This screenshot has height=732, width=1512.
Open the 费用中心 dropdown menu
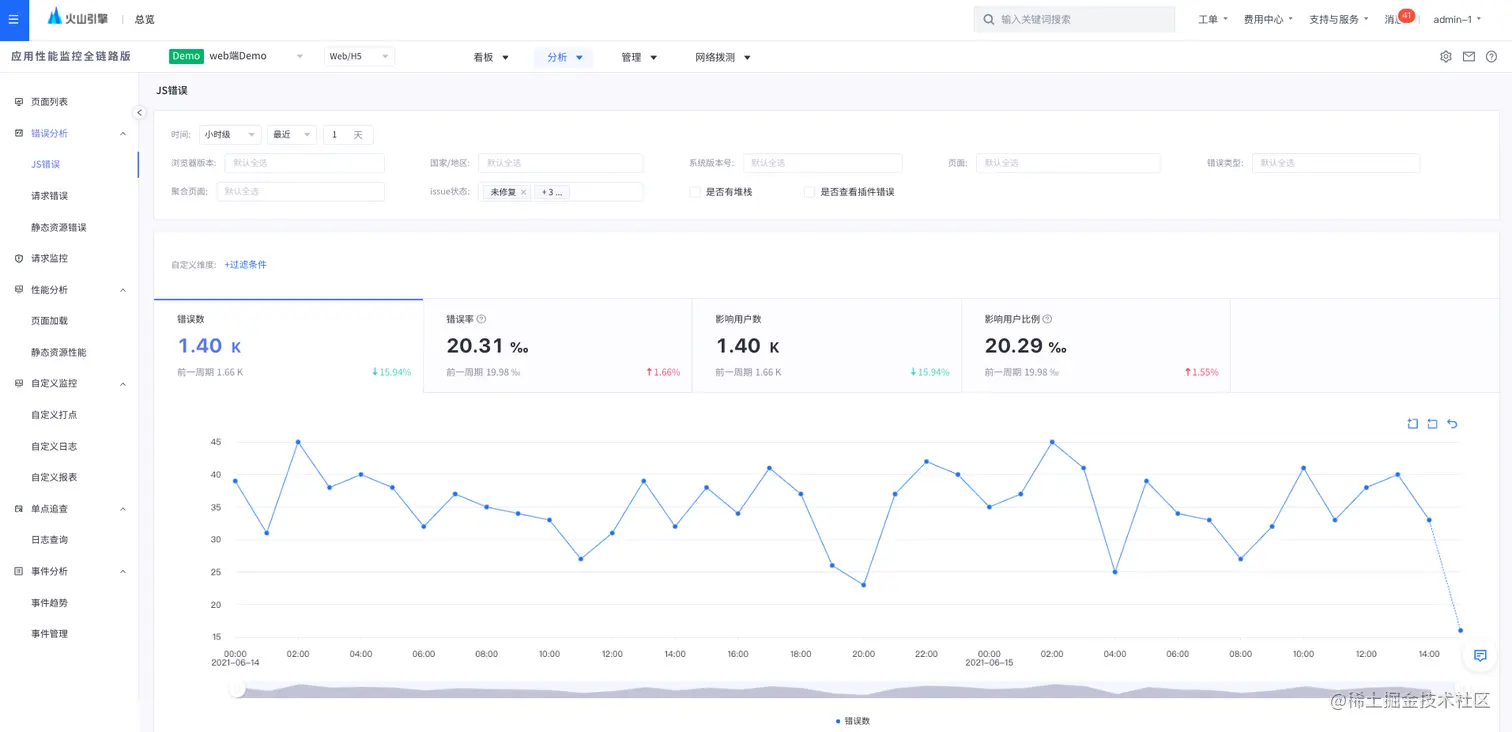(1268, 19)
